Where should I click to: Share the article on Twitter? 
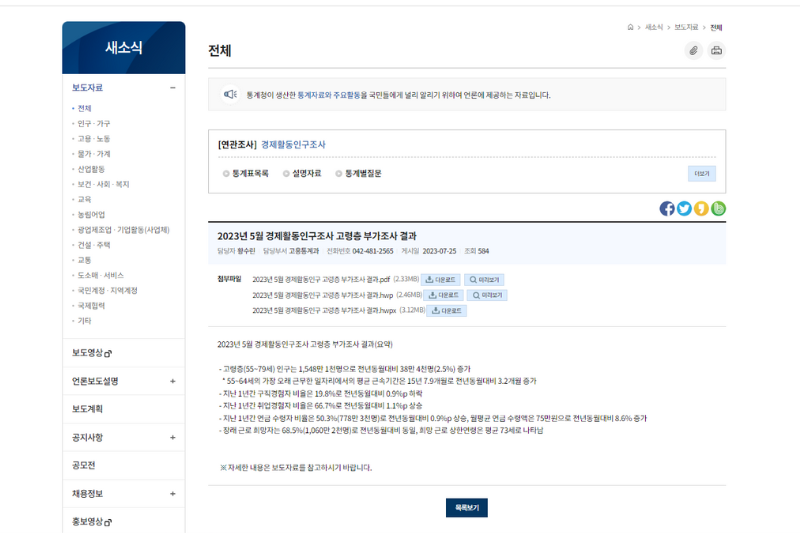(x=684, y=208)
